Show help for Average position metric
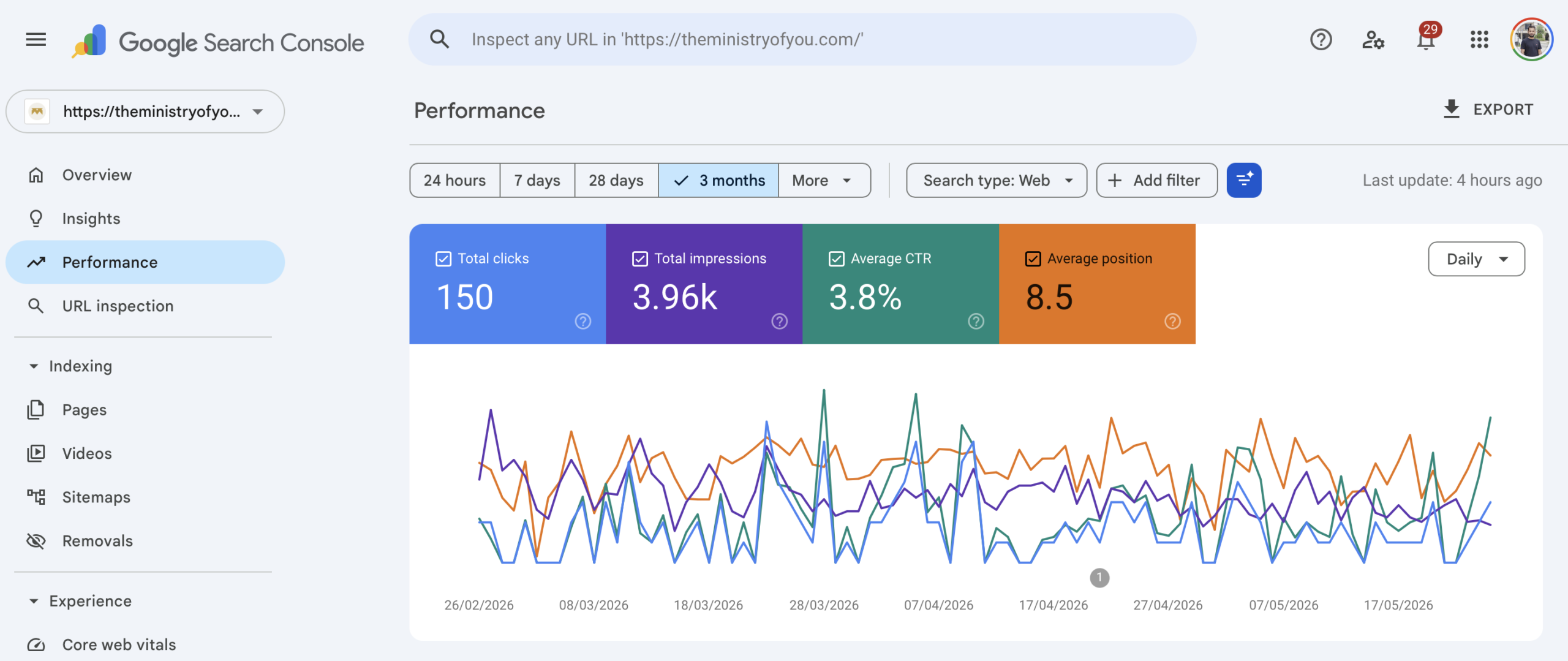1568x661 pixels. pos(1172,321)
